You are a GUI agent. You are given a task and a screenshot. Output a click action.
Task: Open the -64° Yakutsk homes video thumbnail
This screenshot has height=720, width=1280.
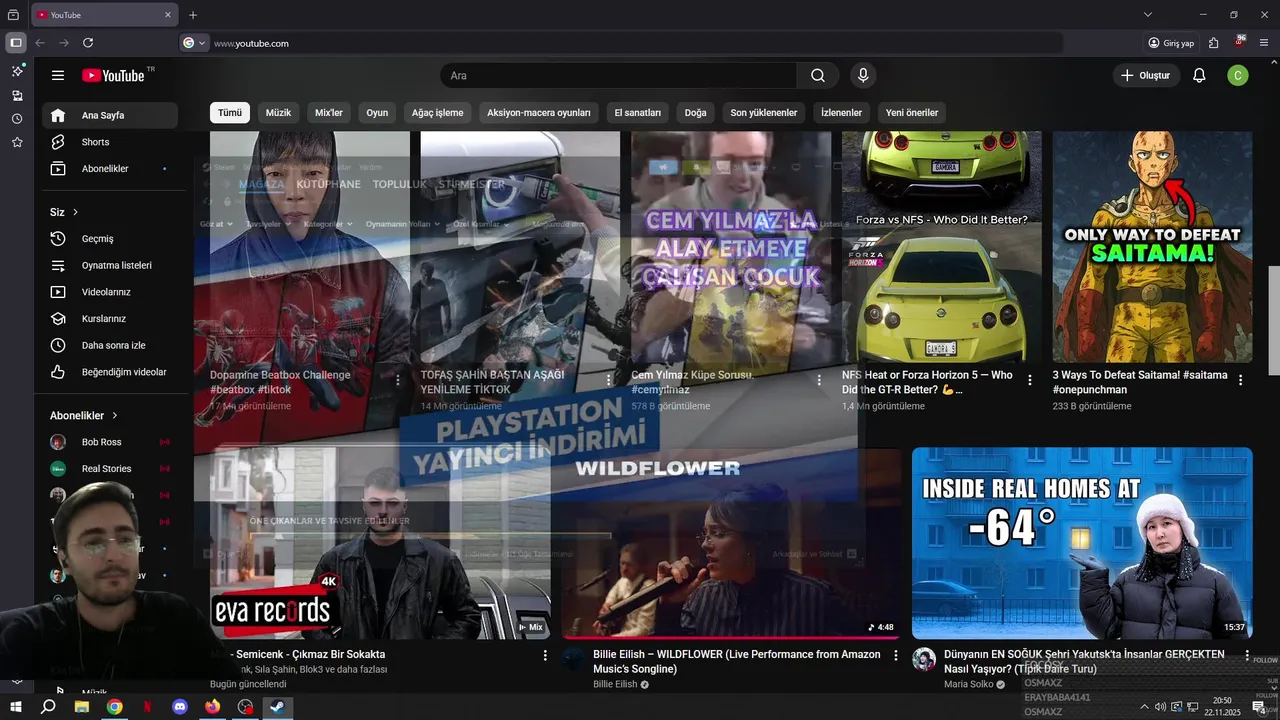pyautogui.click(x=1082, y=543)
